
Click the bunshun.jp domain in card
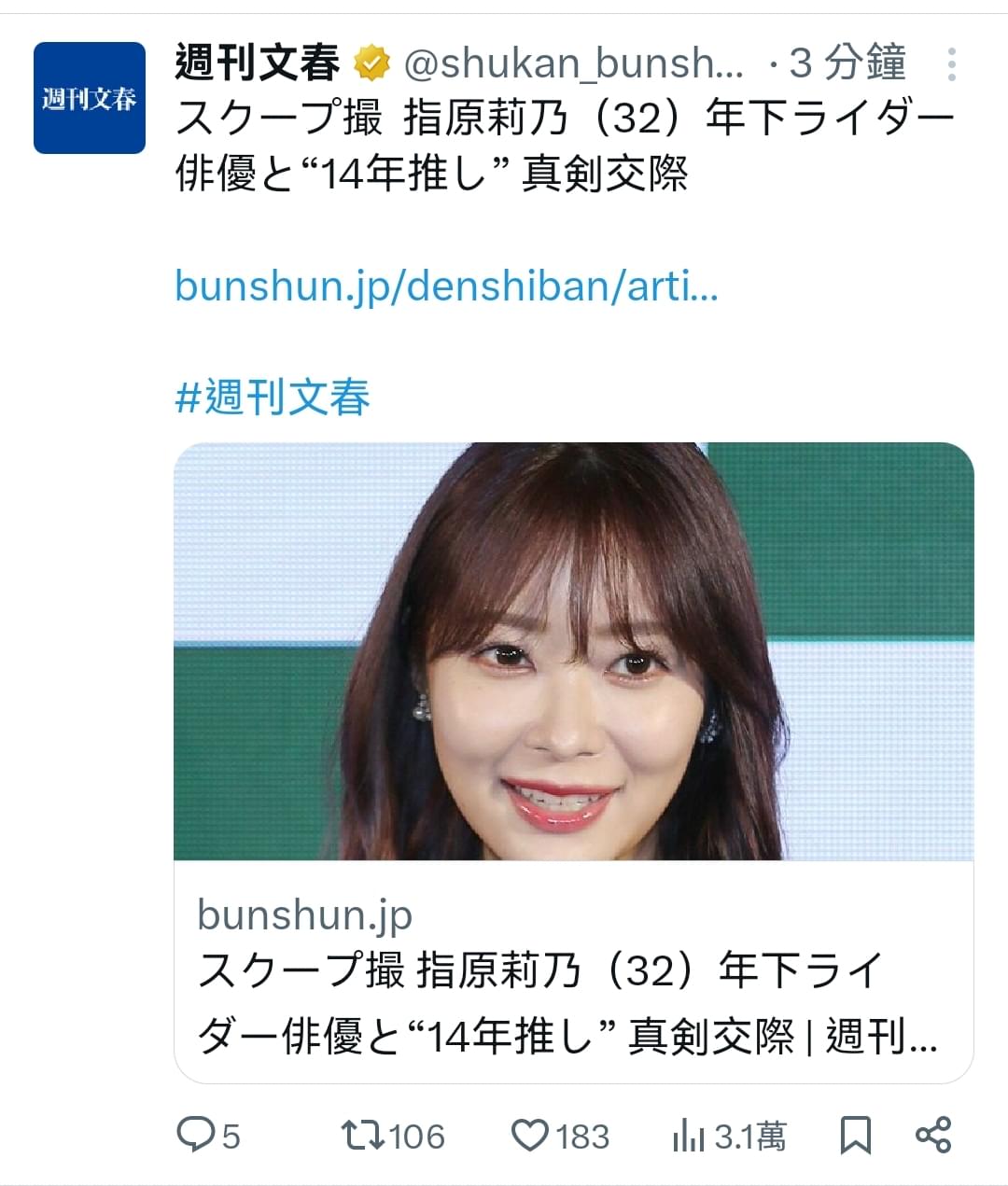coord(304,914)
